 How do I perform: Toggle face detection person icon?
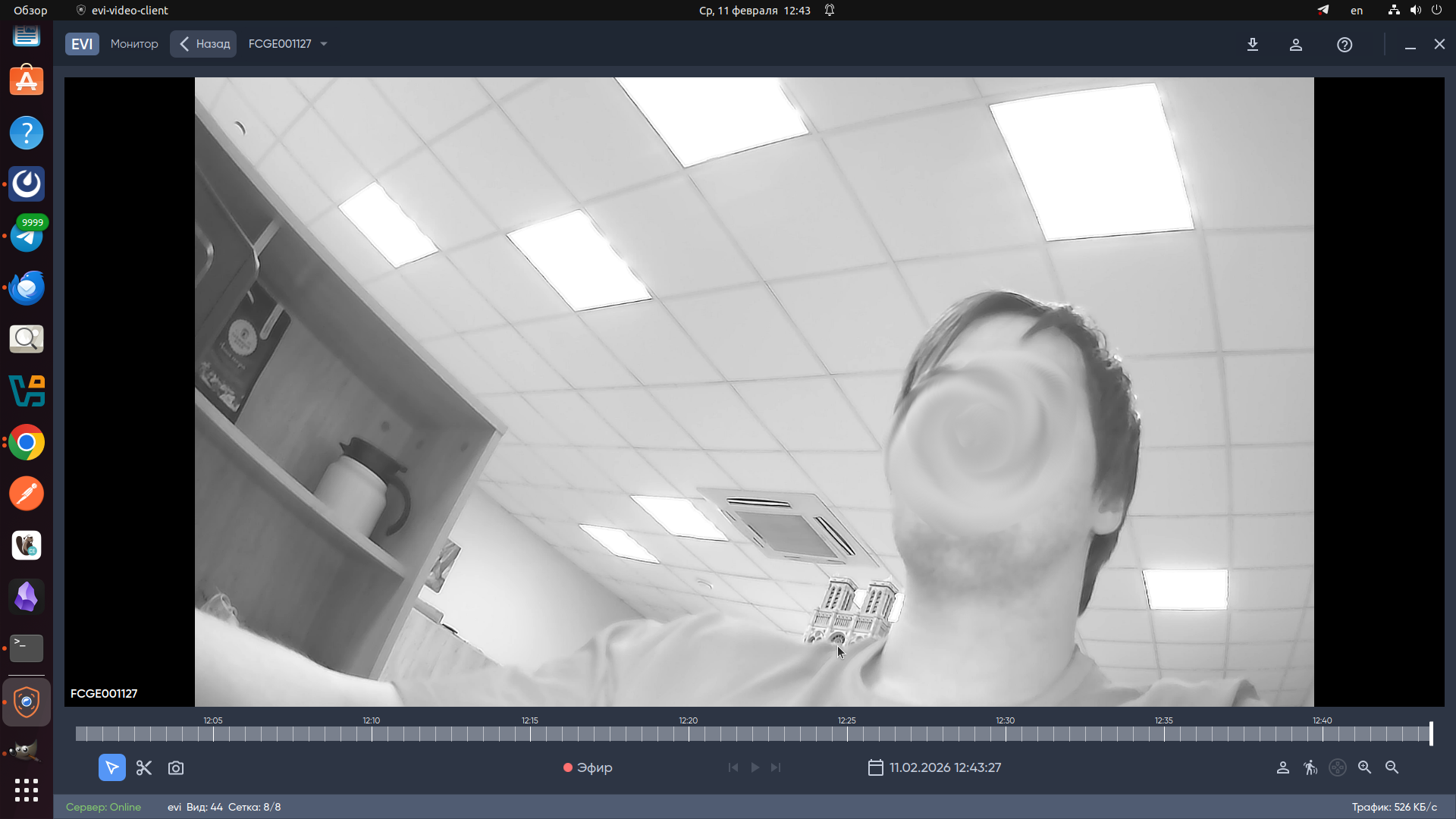(x=1282, y=767)
